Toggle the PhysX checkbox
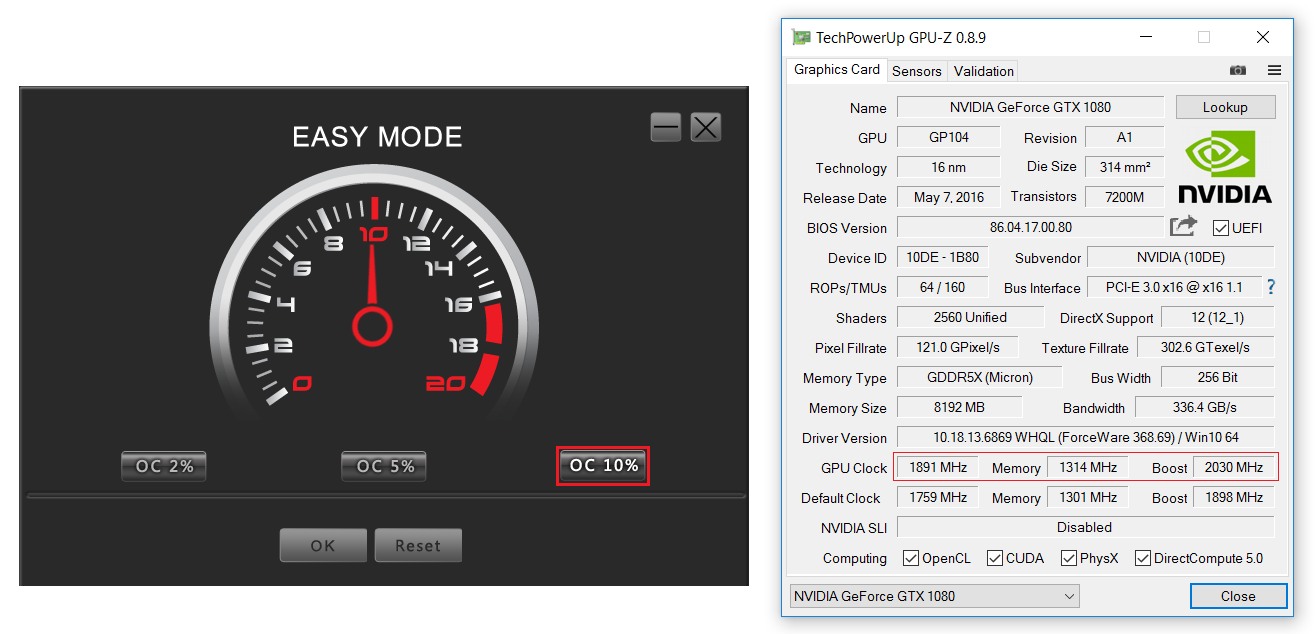Screen dimensions: 1316x634 coord(1069,558)
